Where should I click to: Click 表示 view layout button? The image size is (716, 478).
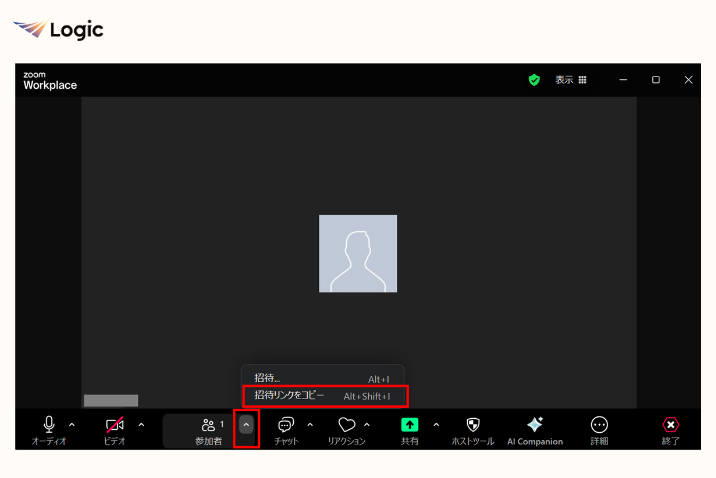[x=571, y=80]
